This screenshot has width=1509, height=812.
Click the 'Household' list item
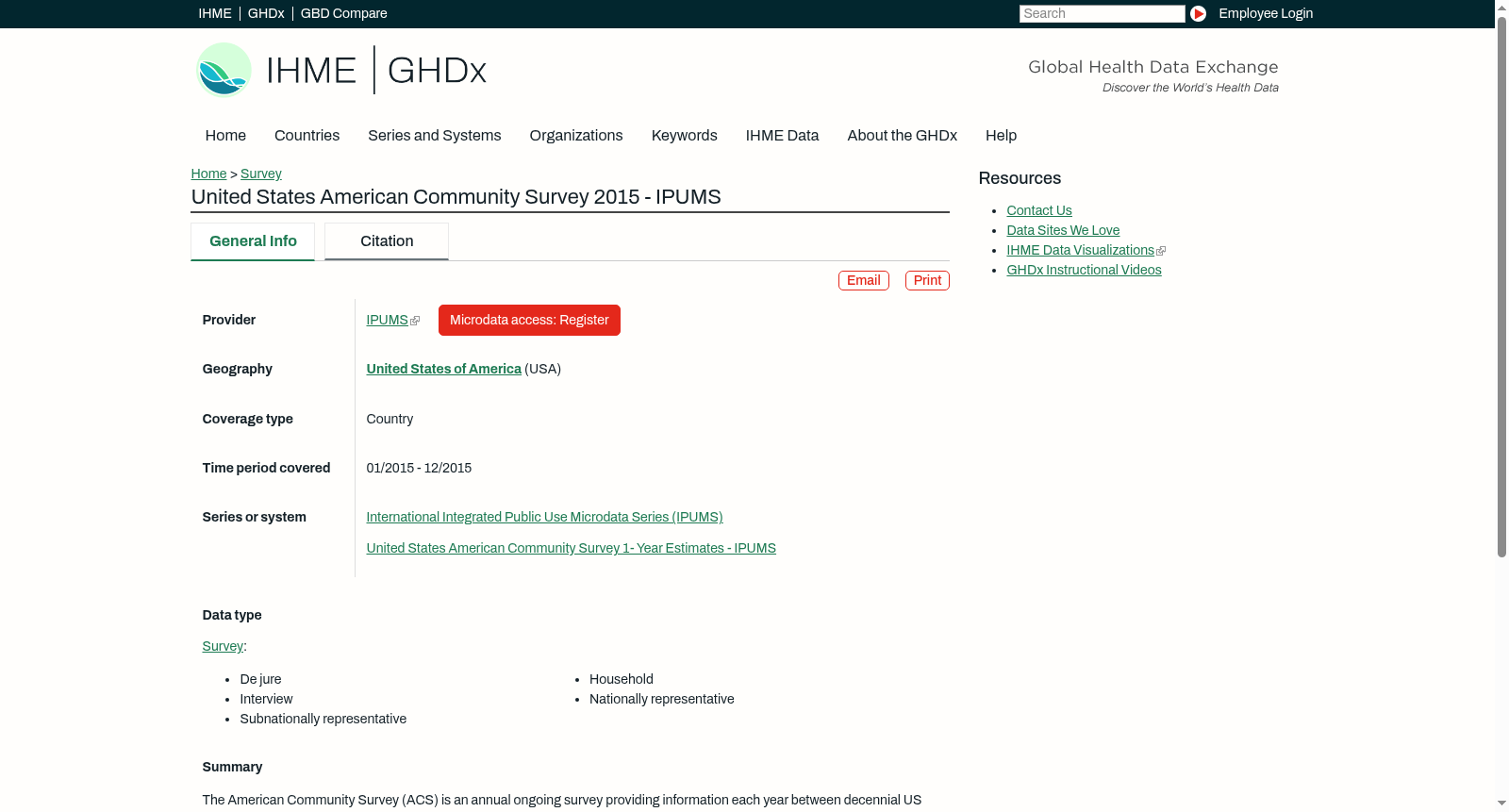coord(621,680)
